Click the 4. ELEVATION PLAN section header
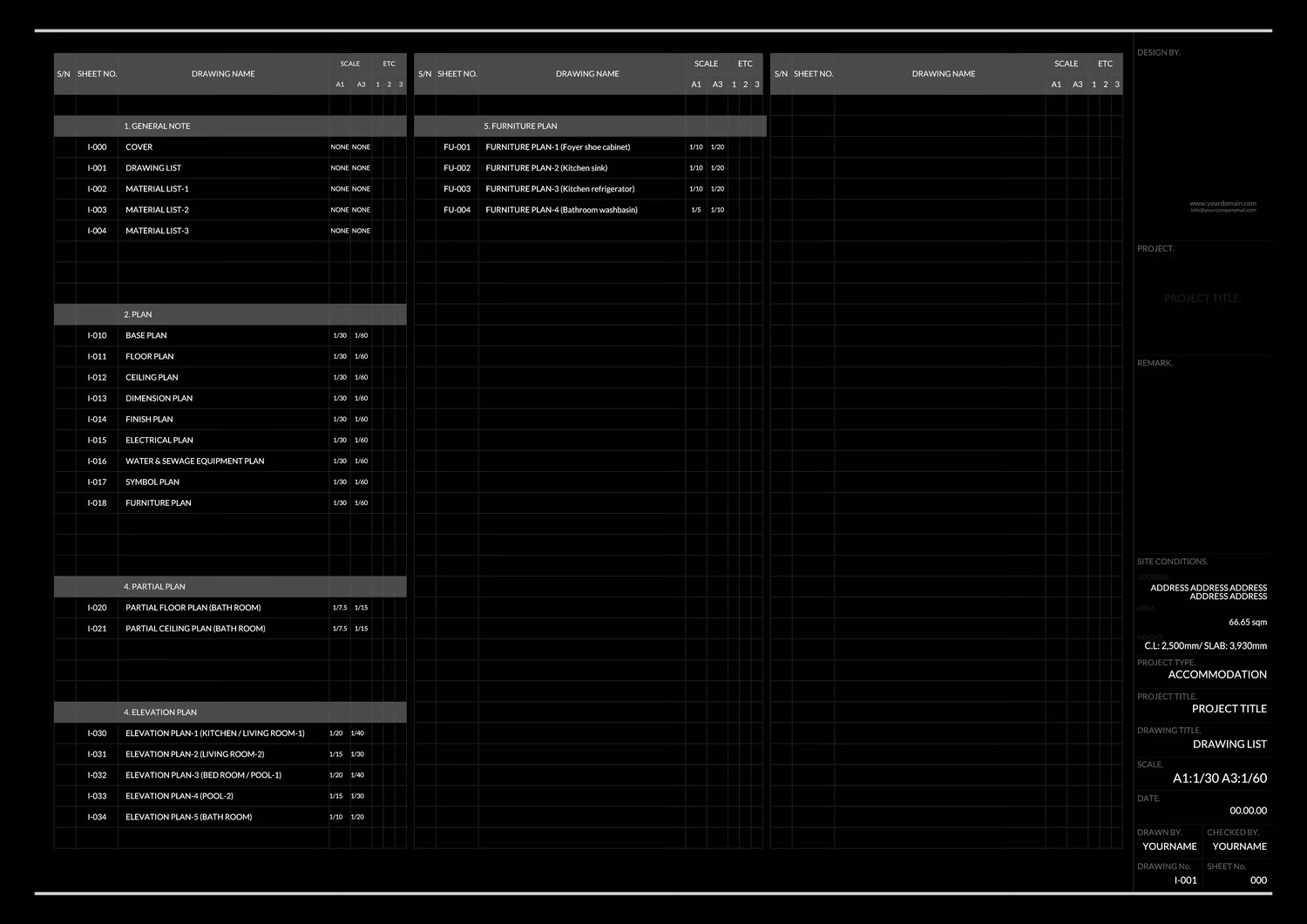Viewport: 1307px width, 924px height. point(230,712)
